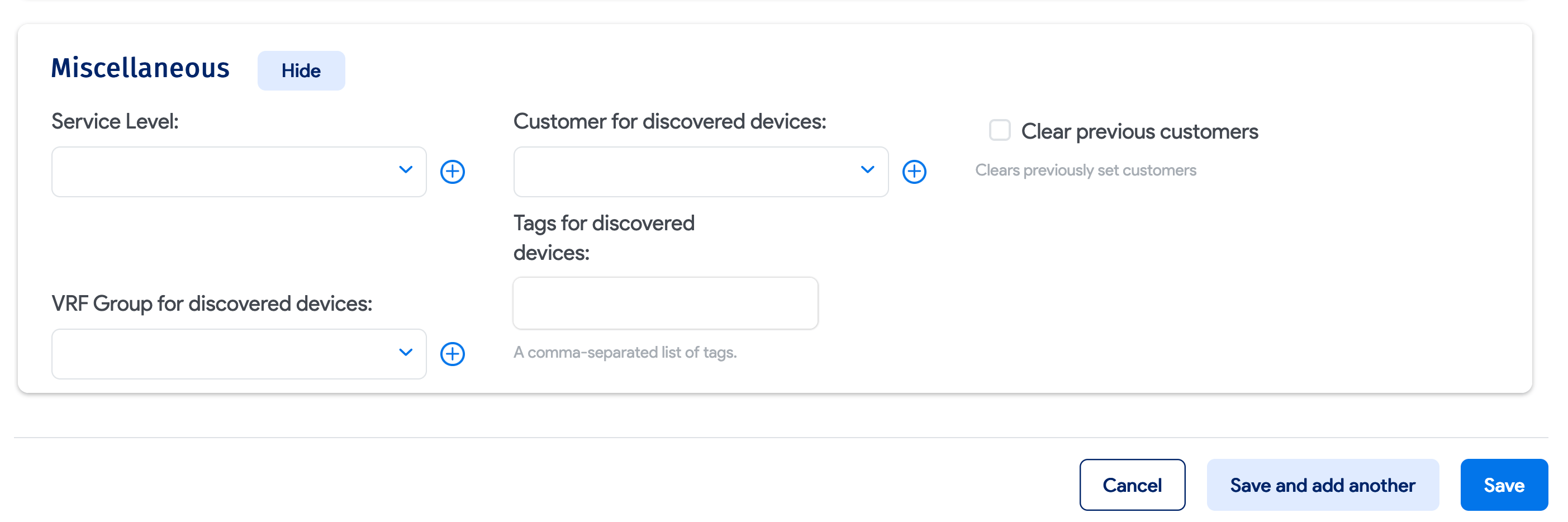Hide the Miscellaneous section
Image resolution: width=1568 pixels, height=522 pixels.
(301, 70)
